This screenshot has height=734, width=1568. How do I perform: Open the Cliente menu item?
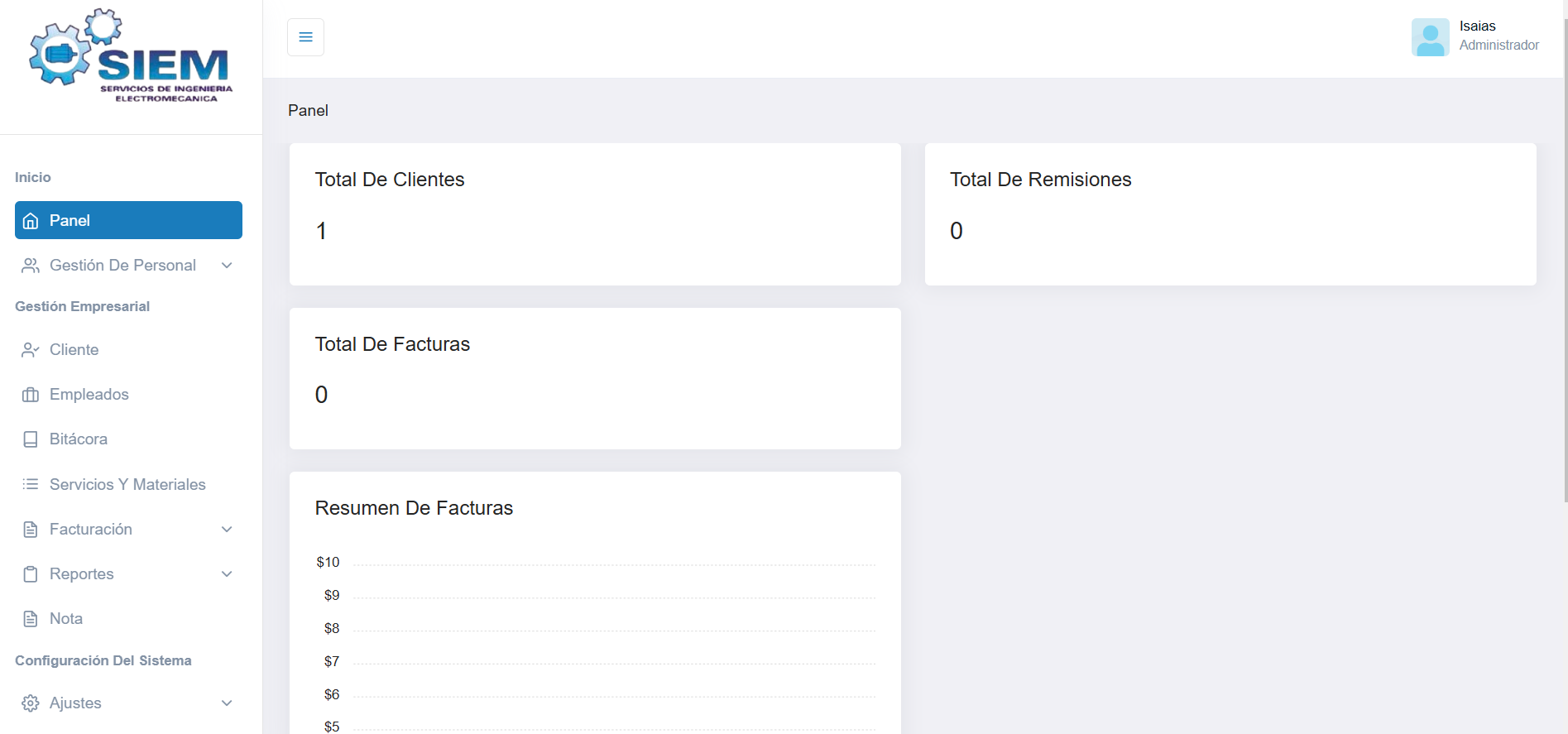pos(74,350)
